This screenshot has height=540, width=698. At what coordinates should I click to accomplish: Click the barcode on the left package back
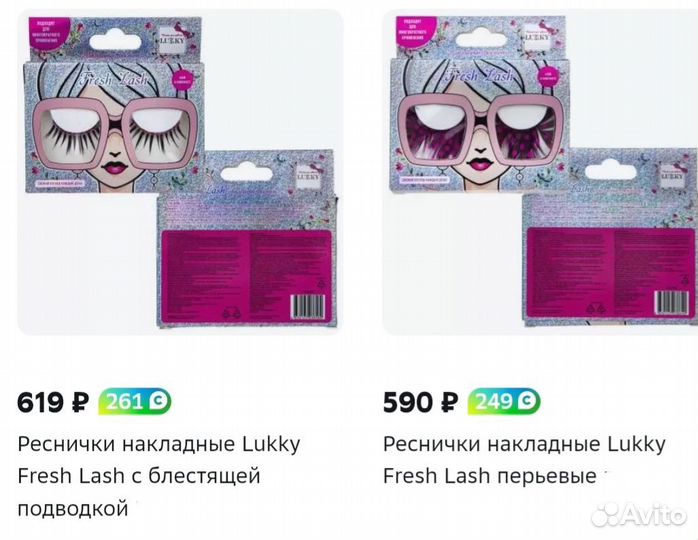tap(308, 307)
